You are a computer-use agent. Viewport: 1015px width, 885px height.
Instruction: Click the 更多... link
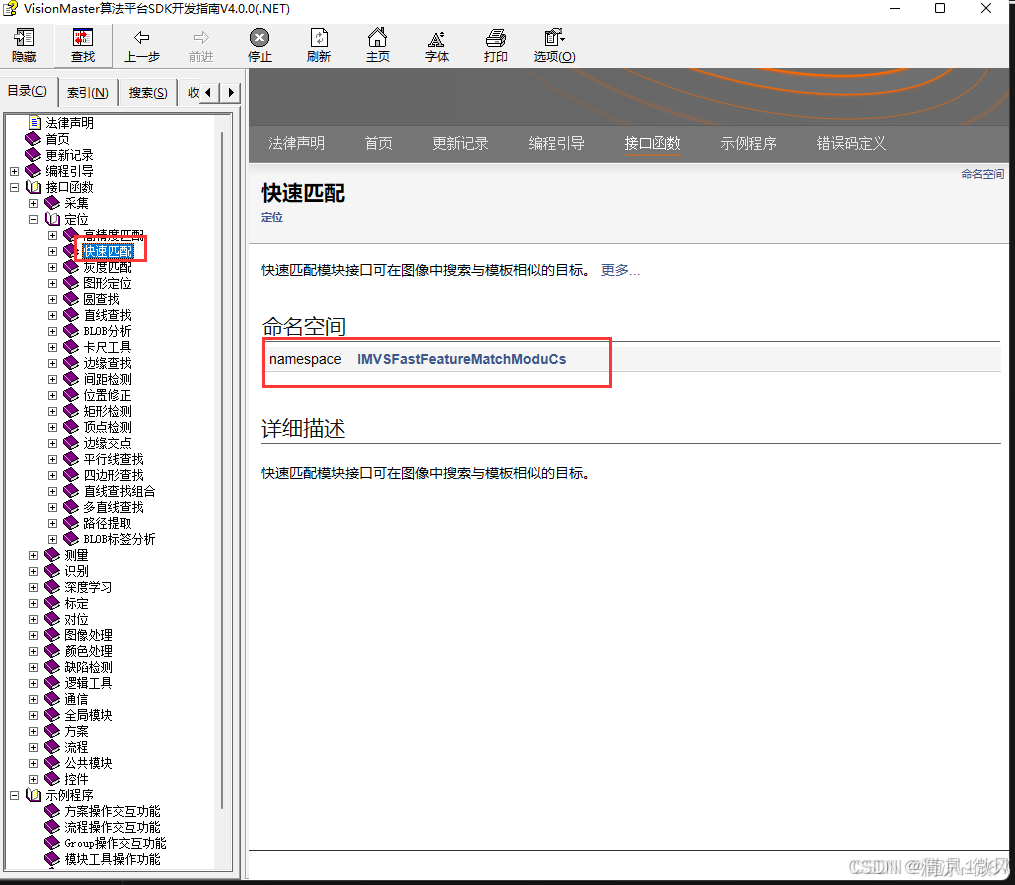pyautogui.click(x=619, y=269)
